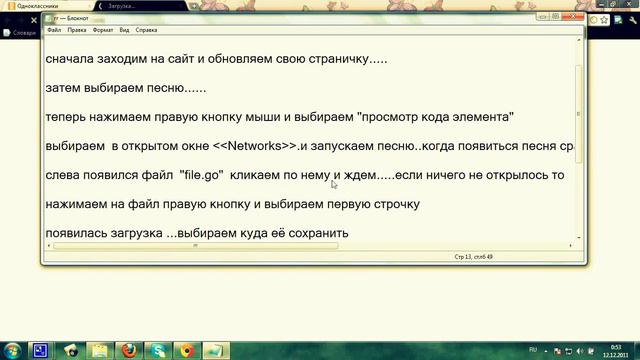Click the Notepad title bar icon
Viewport: 640px width, 360px height.
[49, 18]
